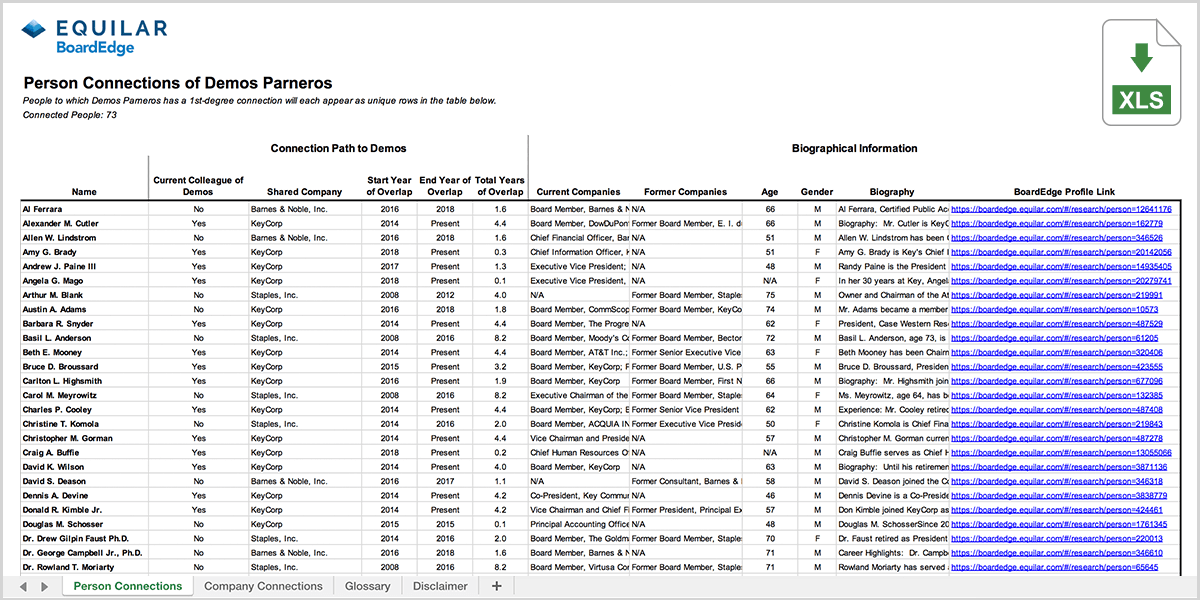Select the Gender column header
1200x600 pixels.
(x=817, y=192)
